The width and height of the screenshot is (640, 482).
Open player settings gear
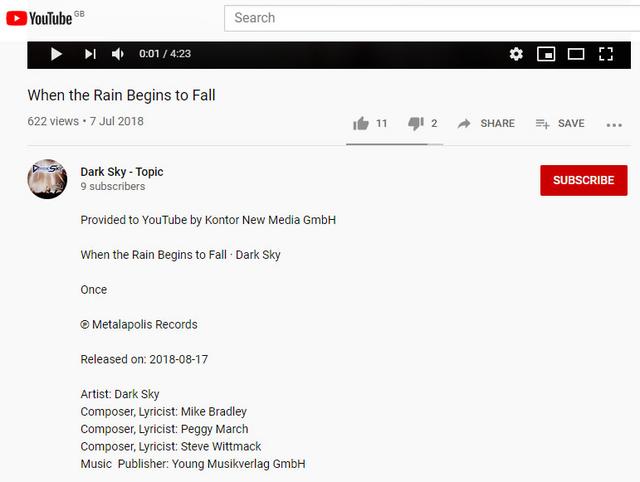pos(516,54)
